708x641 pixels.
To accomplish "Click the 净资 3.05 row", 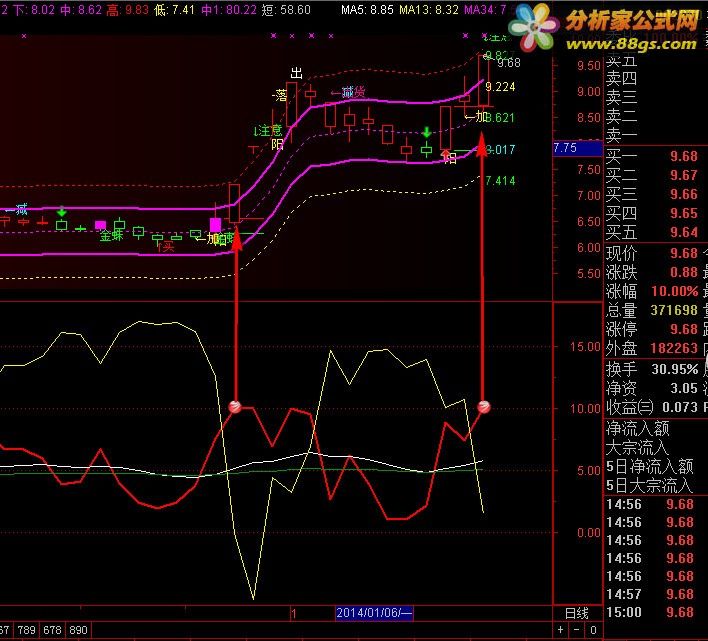I will click(x=652, y=388).
